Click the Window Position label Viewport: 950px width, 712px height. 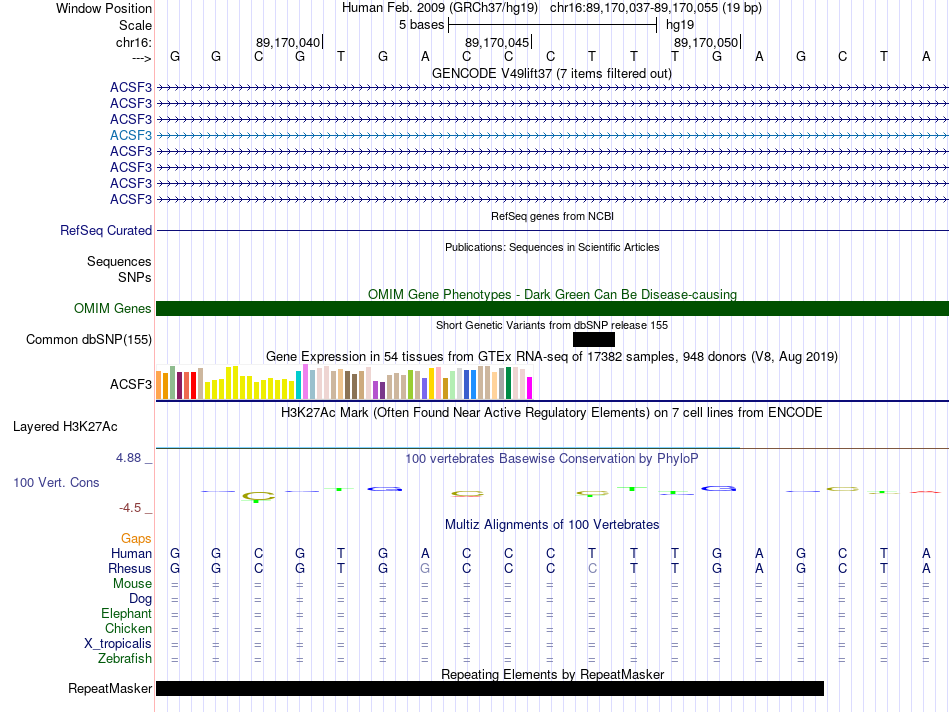click(104, 8)
